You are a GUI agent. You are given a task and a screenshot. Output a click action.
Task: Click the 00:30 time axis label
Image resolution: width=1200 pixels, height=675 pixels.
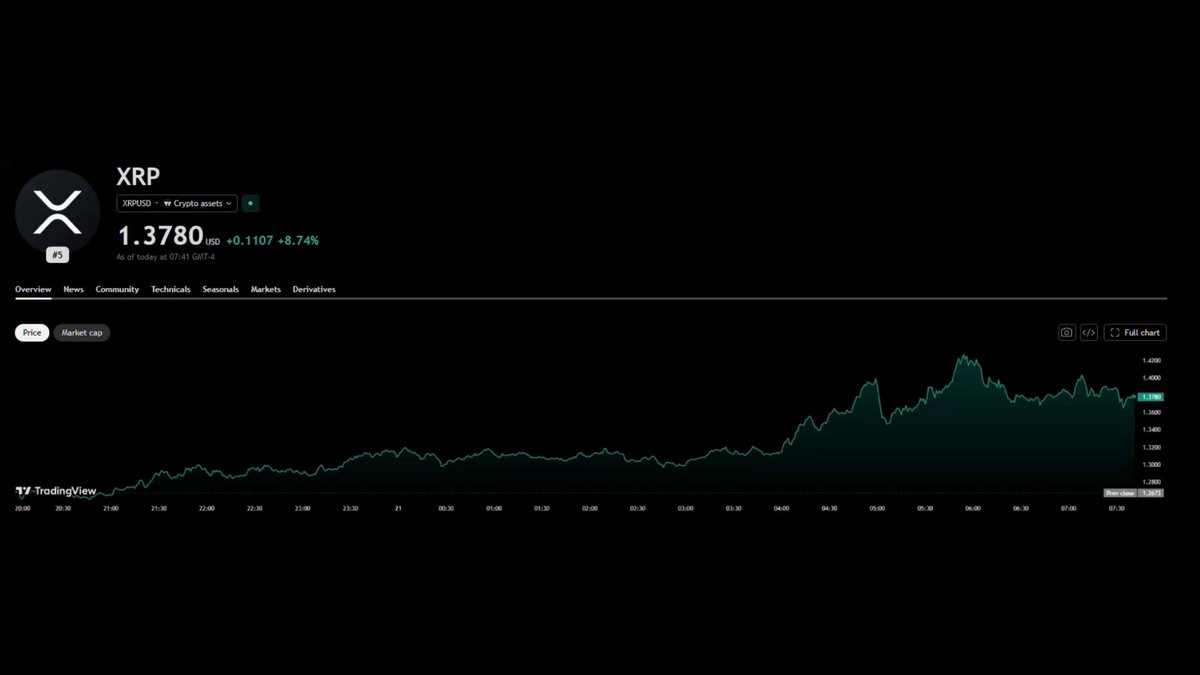click(446, 508)
